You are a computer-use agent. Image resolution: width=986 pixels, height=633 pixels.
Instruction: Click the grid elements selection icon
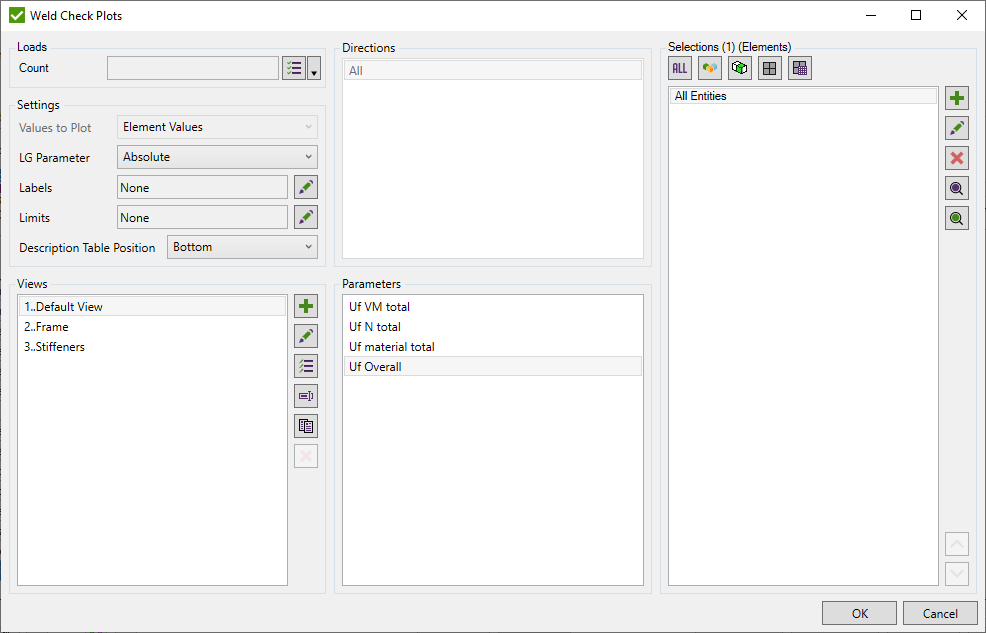click(769, 67)
